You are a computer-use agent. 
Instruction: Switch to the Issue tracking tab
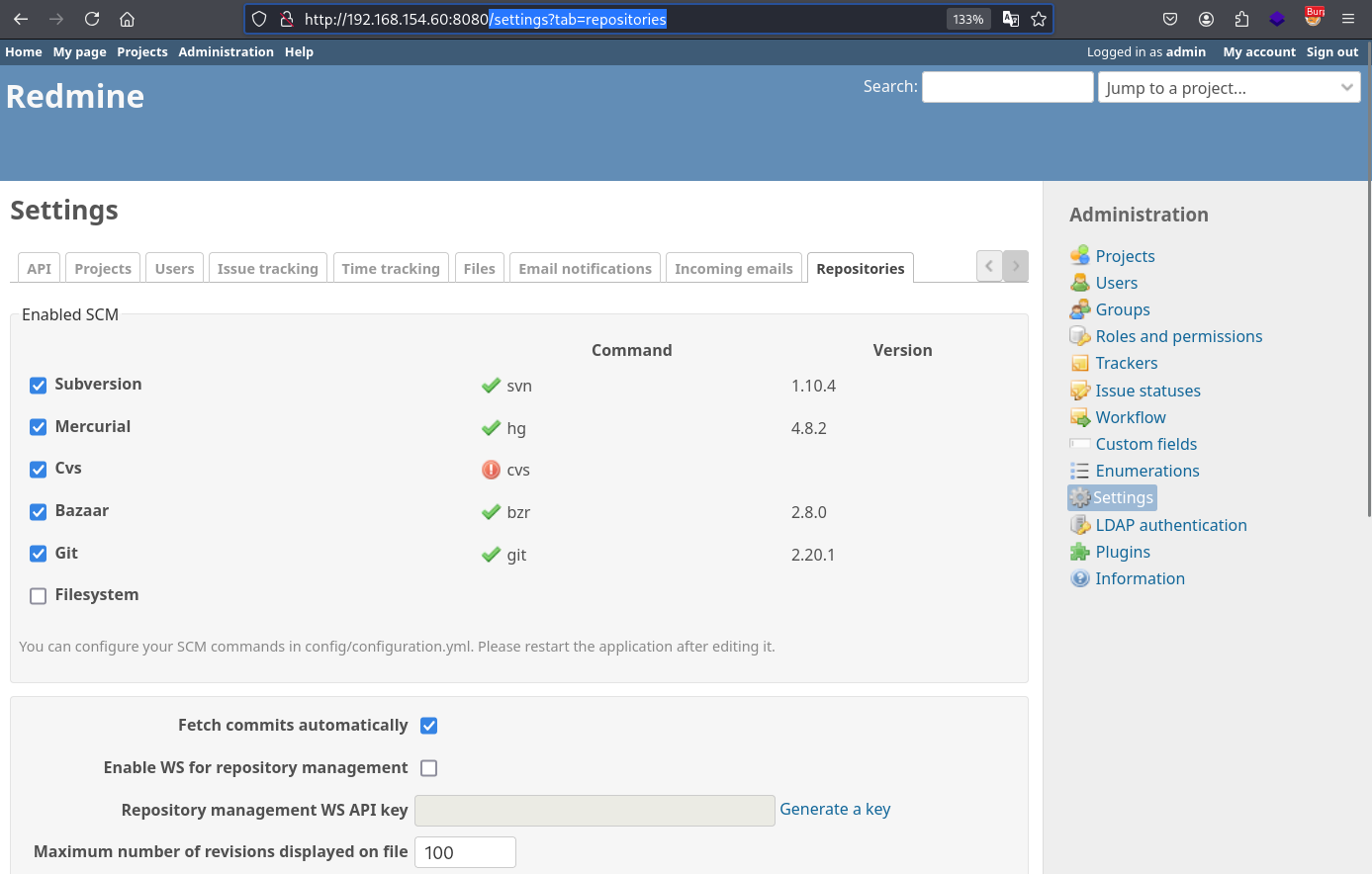point(268,268)
